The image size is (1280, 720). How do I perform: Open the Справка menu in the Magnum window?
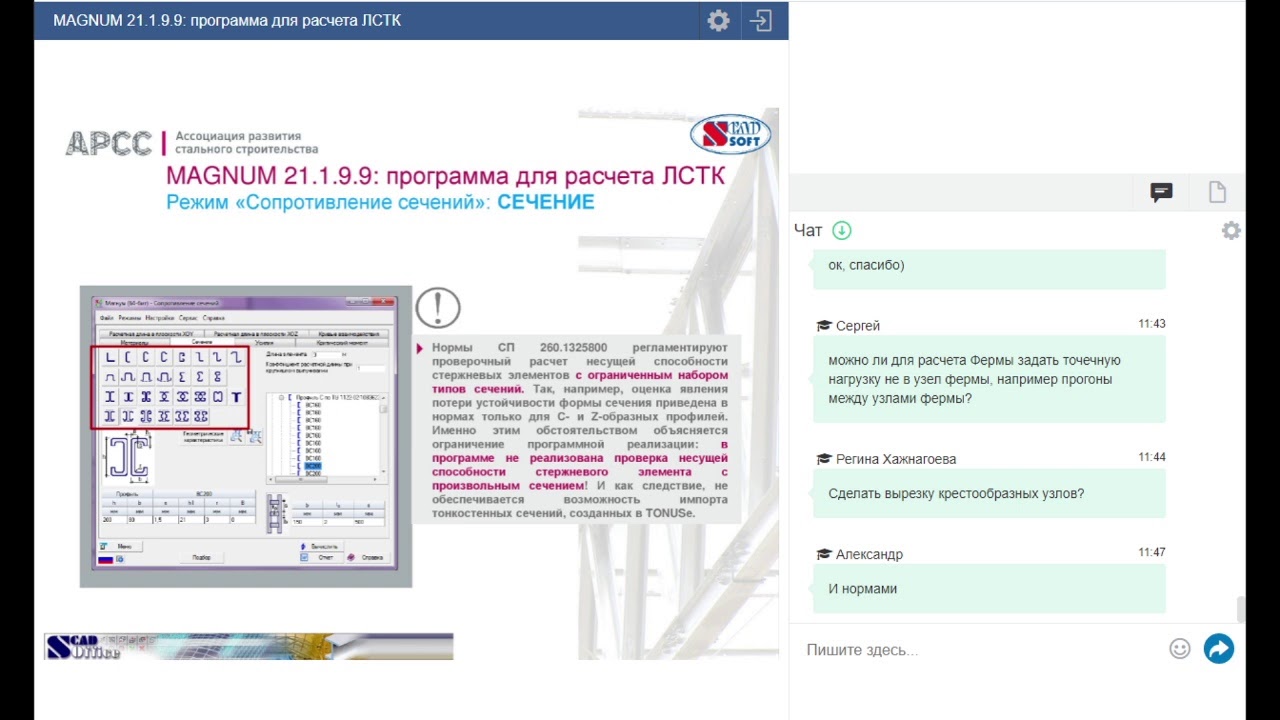tap(213, 318)
